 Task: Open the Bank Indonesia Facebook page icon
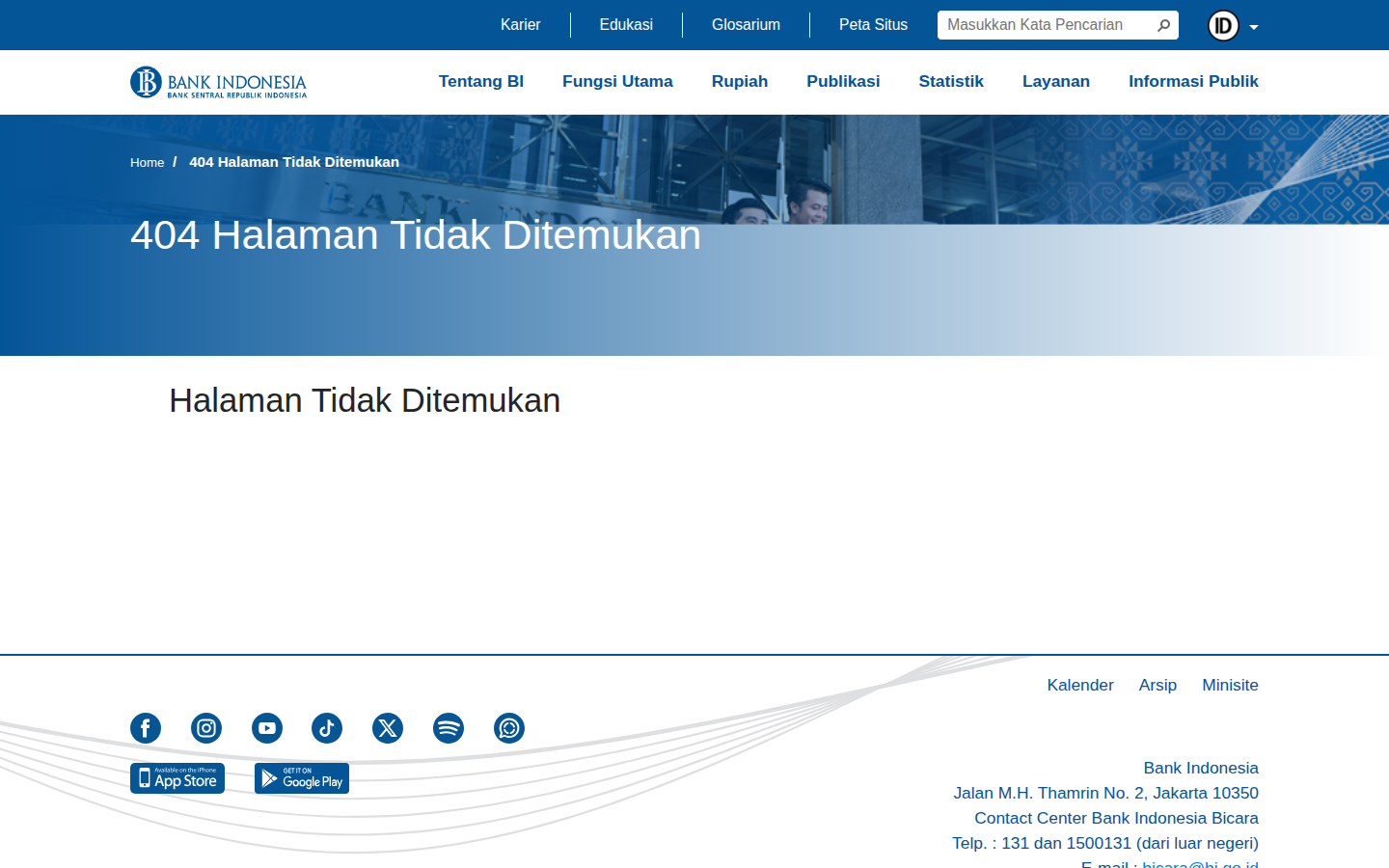click(146, 728)
